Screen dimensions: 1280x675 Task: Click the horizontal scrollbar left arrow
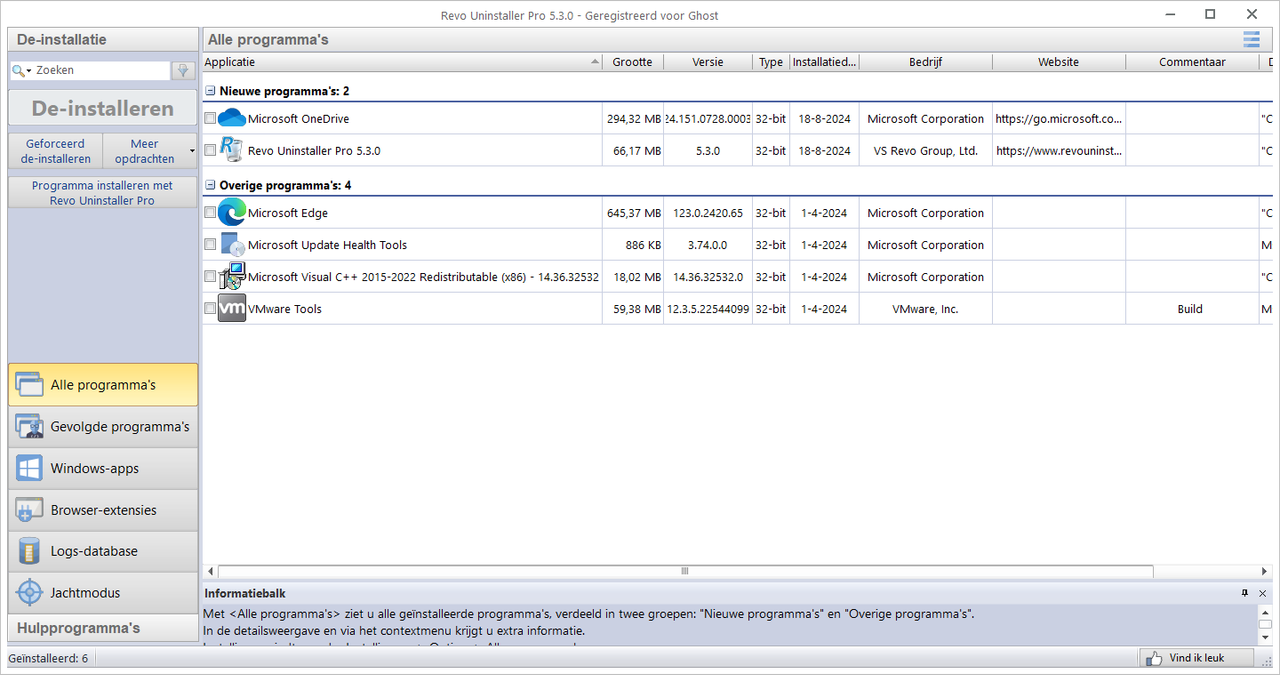pyautogui.click(x=210, y=572)
